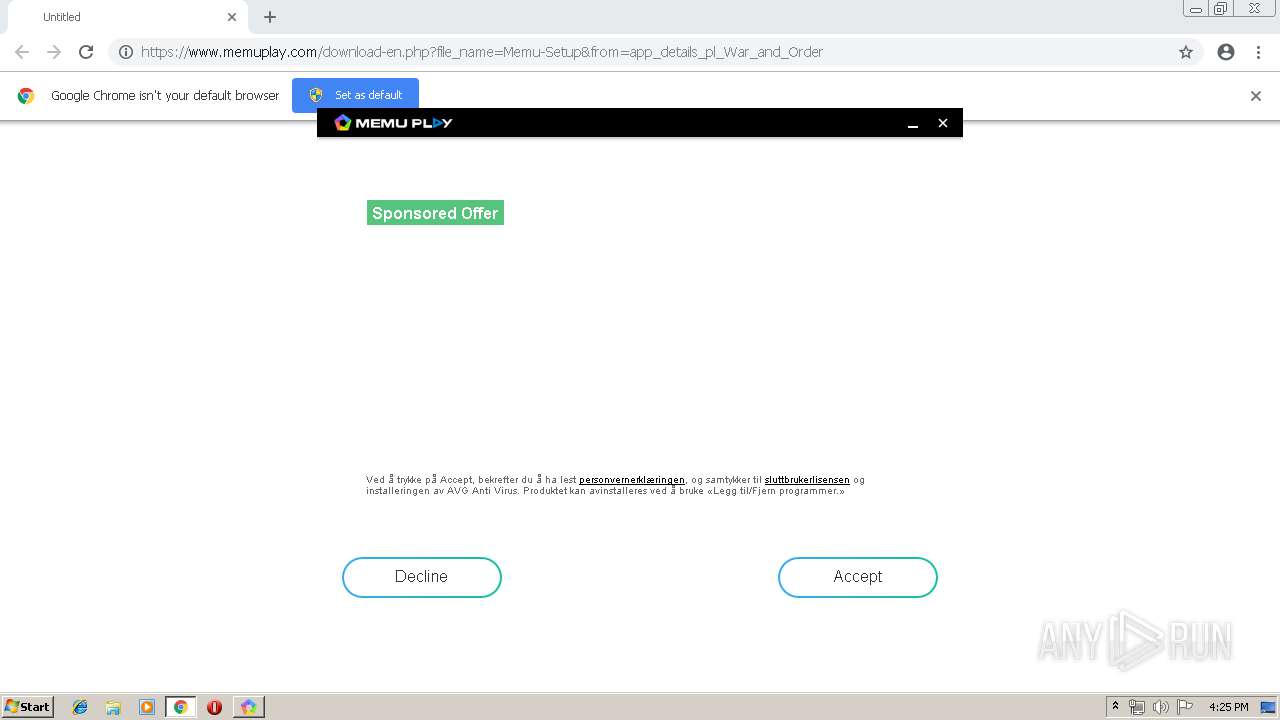The image size is (1280, 720).
Task: Open the Action Center flag icon
Action: click(1185, 707)
